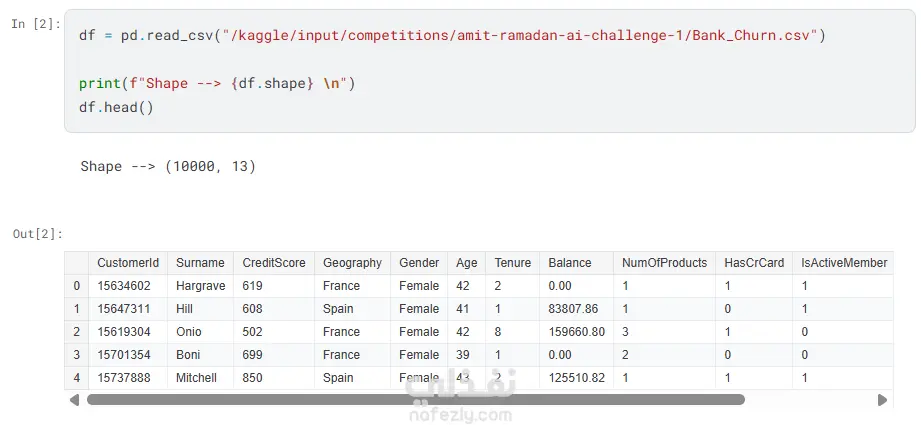Click the Shape output text line

coord(168,167)
